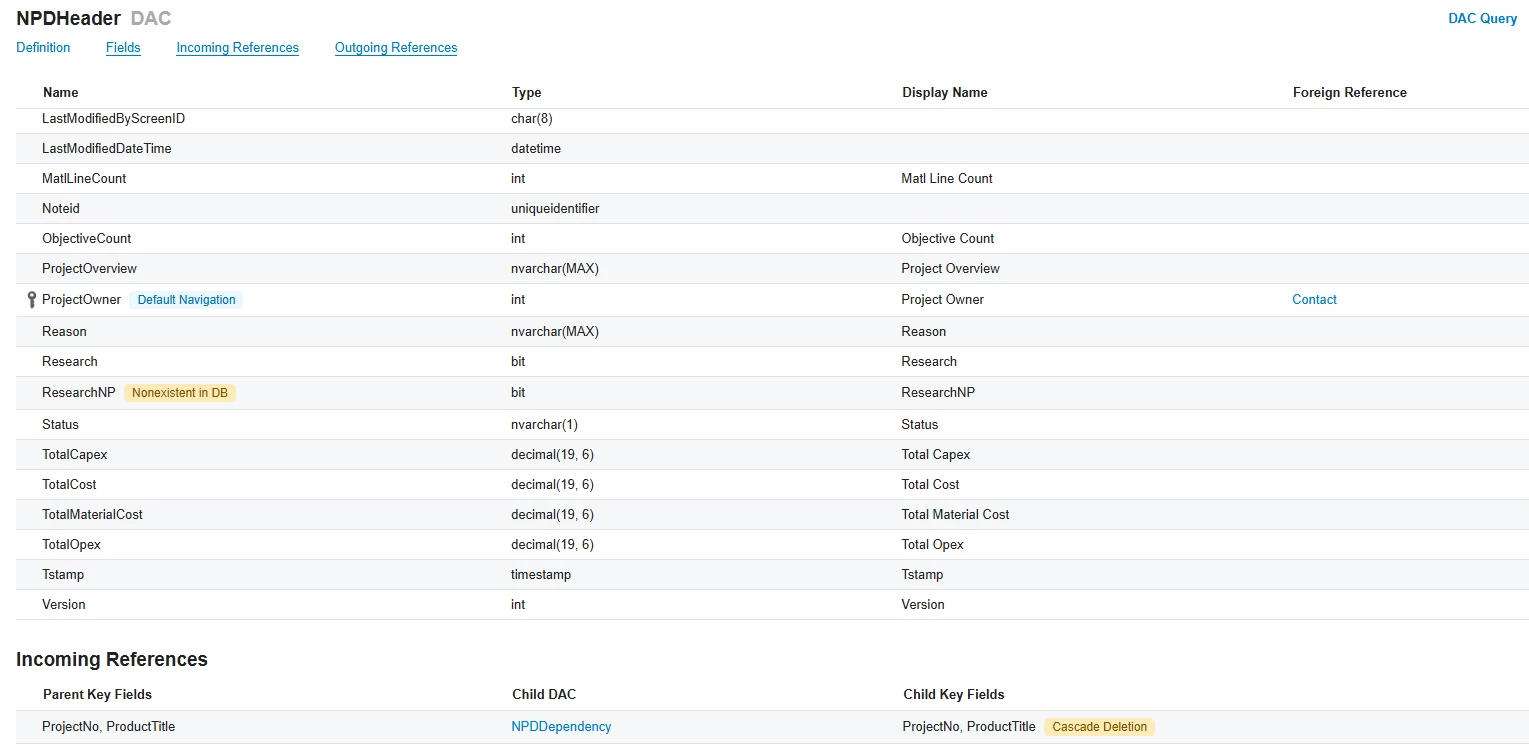Image resolution: width=1529 pixels, height=756 pixels.
Task: Switch to the Definition section
Action: coord(42,47)
